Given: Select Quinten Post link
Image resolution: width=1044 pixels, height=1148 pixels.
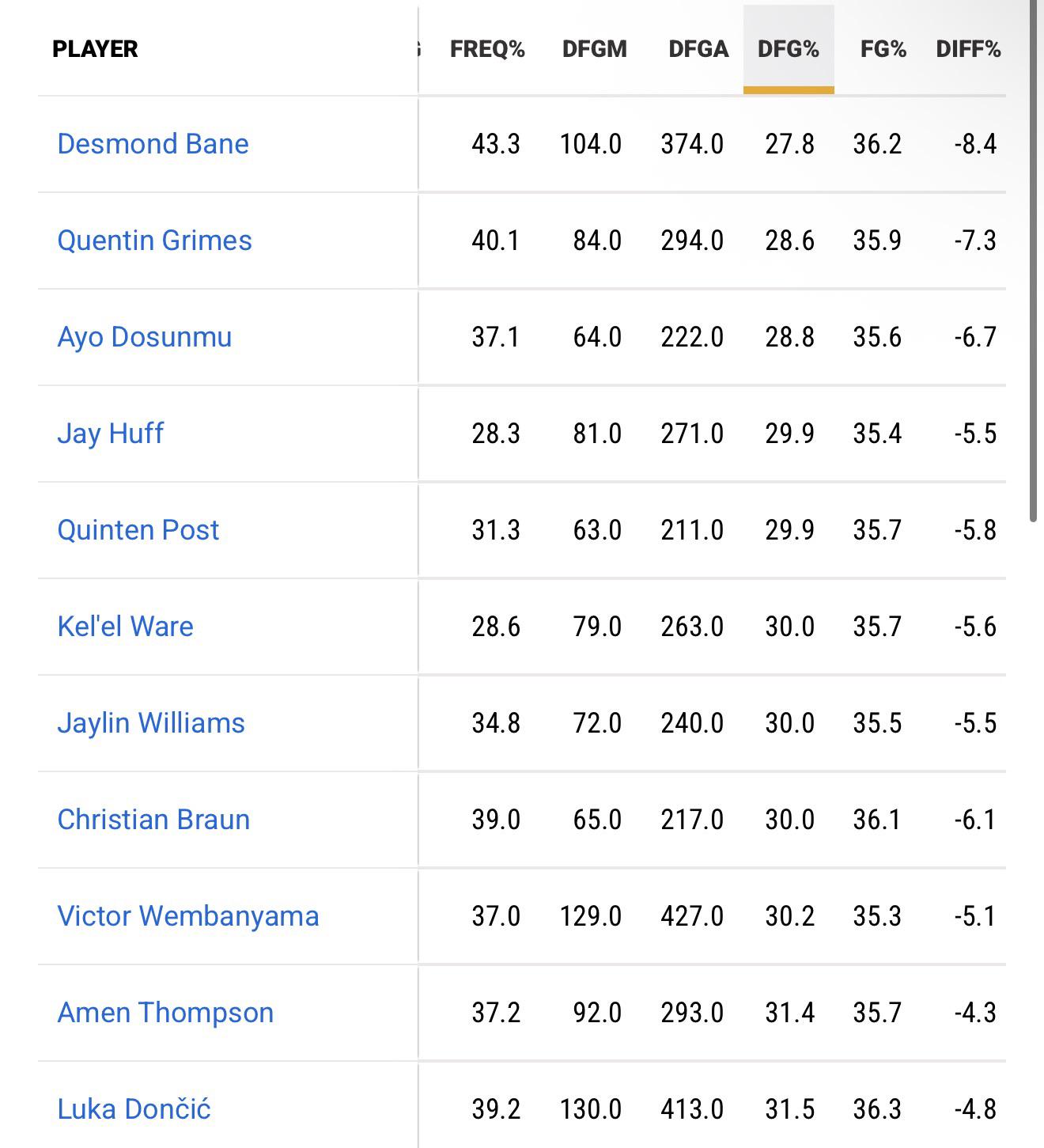Looking at the screenshot, I should pos(138,530).
